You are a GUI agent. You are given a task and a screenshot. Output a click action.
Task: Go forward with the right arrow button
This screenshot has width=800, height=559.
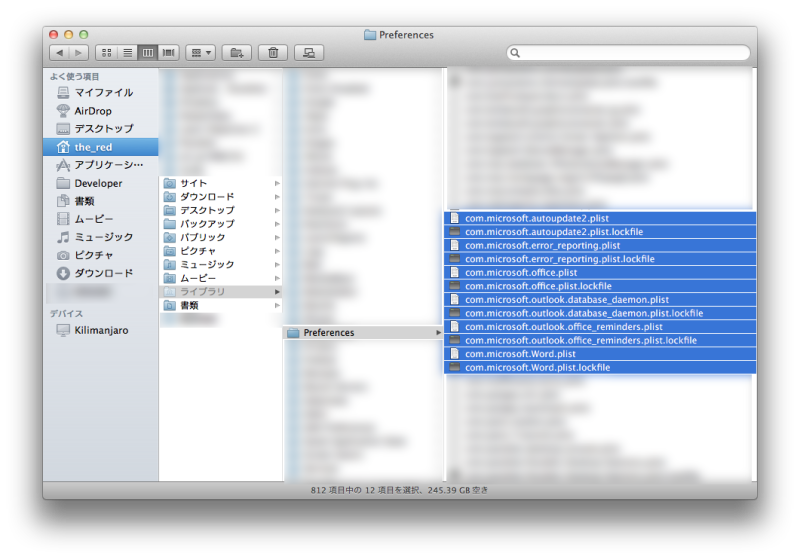tap(79, 53)
